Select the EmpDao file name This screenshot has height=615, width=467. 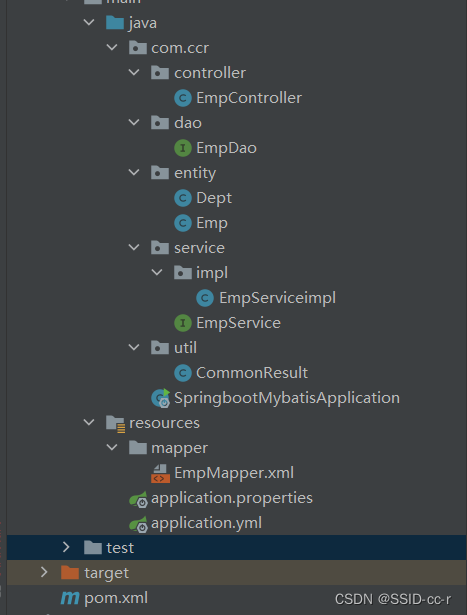pyautogui.click(x=226, y=148)
